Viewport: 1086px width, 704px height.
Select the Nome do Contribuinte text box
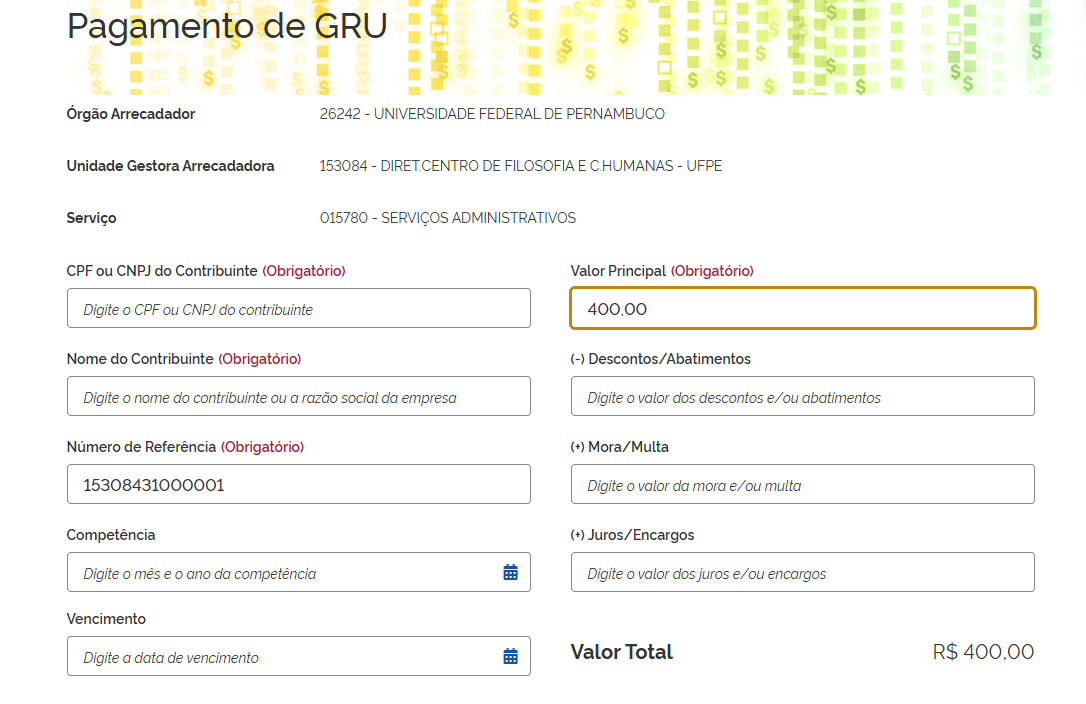pyautogui.click(x=299, y=396)
